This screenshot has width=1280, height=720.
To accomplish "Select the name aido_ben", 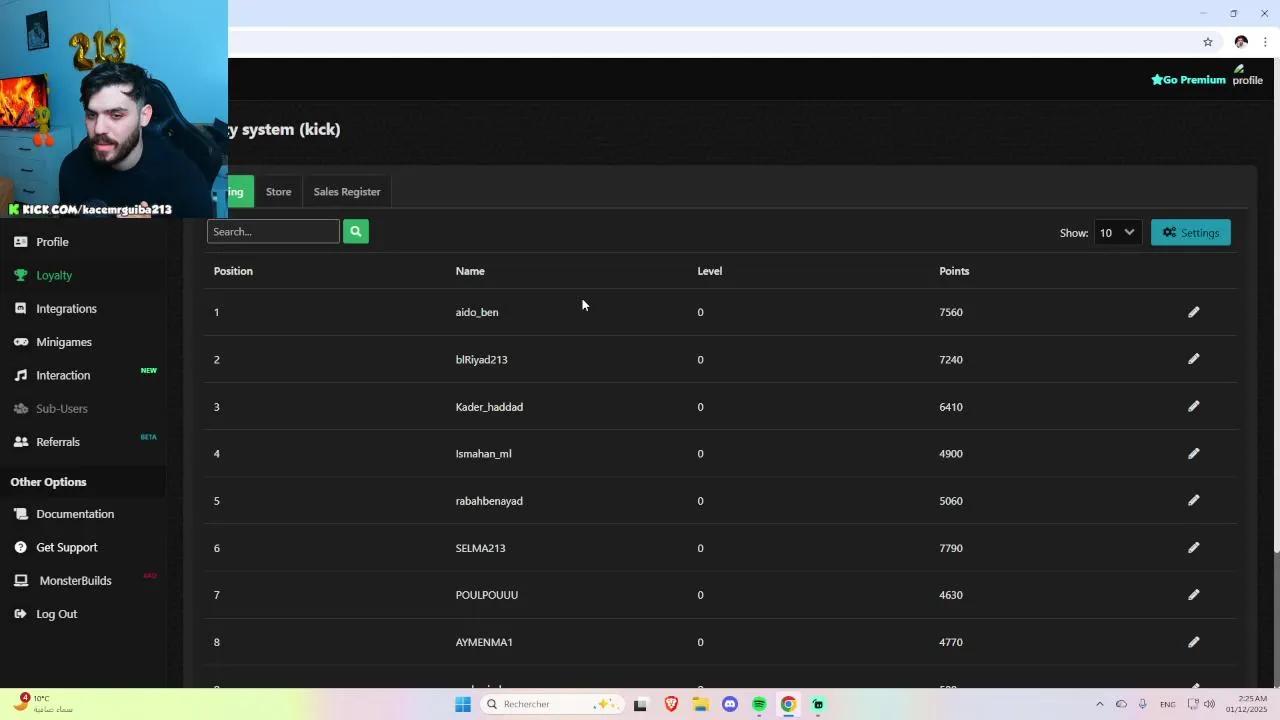I will (x=477, y=312).
